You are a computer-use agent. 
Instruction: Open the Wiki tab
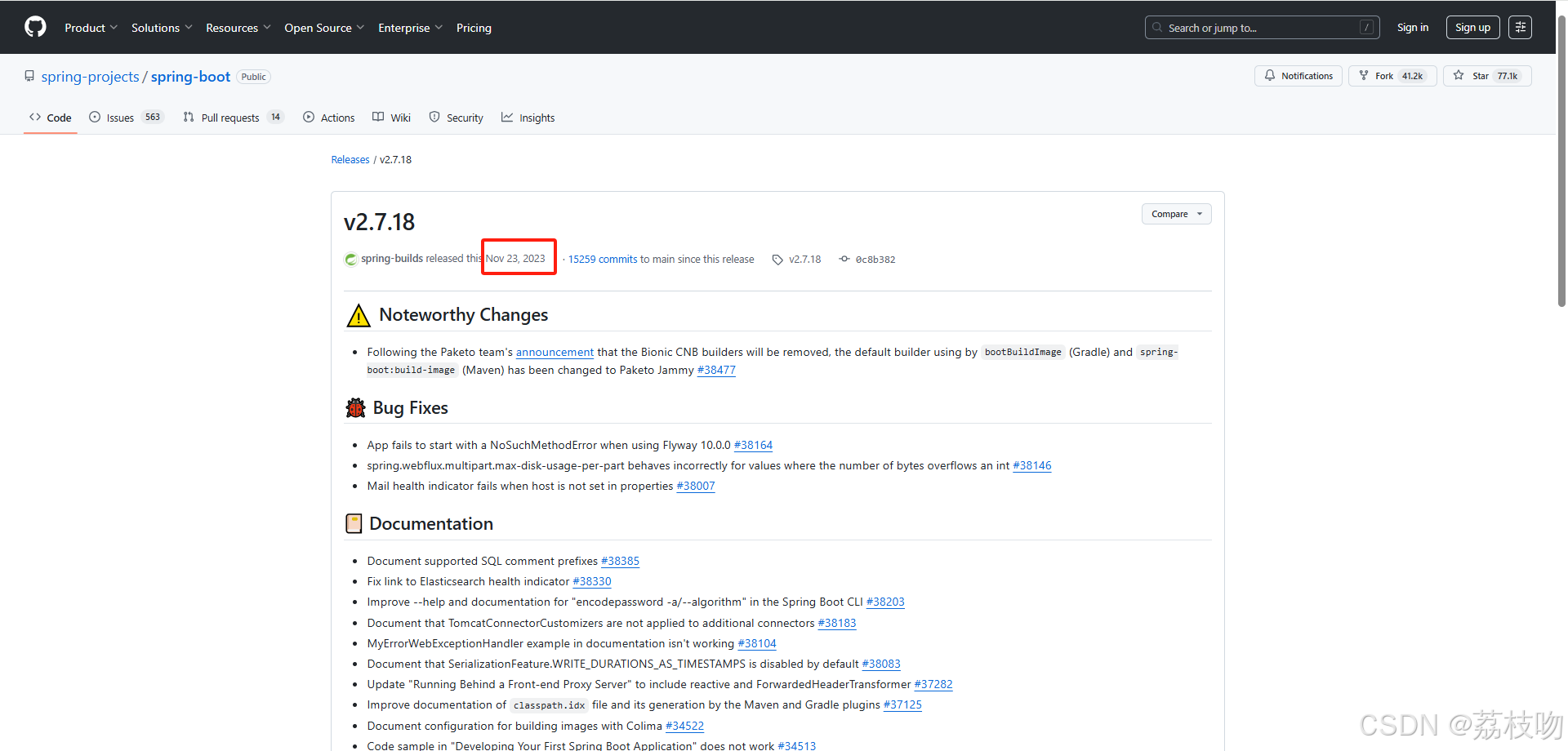(x=391, y=118)
